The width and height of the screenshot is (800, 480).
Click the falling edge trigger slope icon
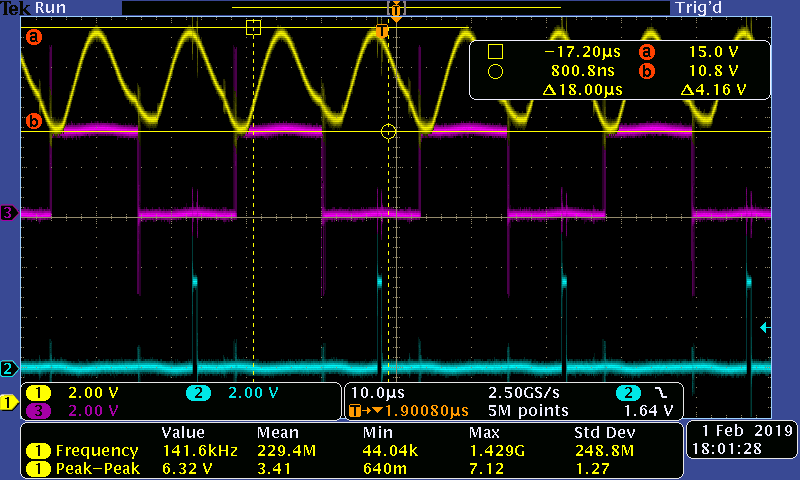[x=661, y=392]
